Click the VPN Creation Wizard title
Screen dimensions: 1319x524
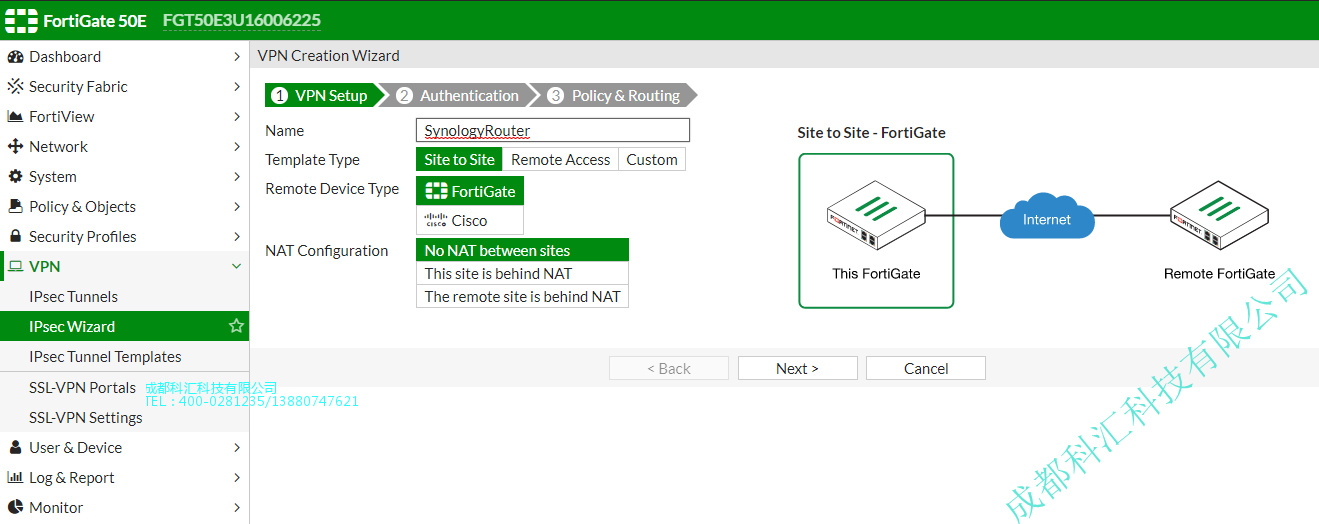[328, 56]
